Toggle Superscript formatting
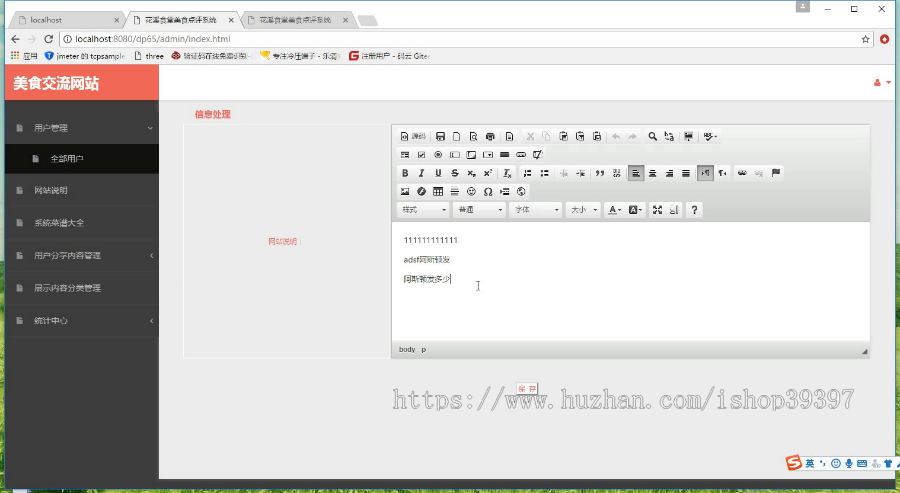This screenshot has width=900, height=493. pos(488,173)
